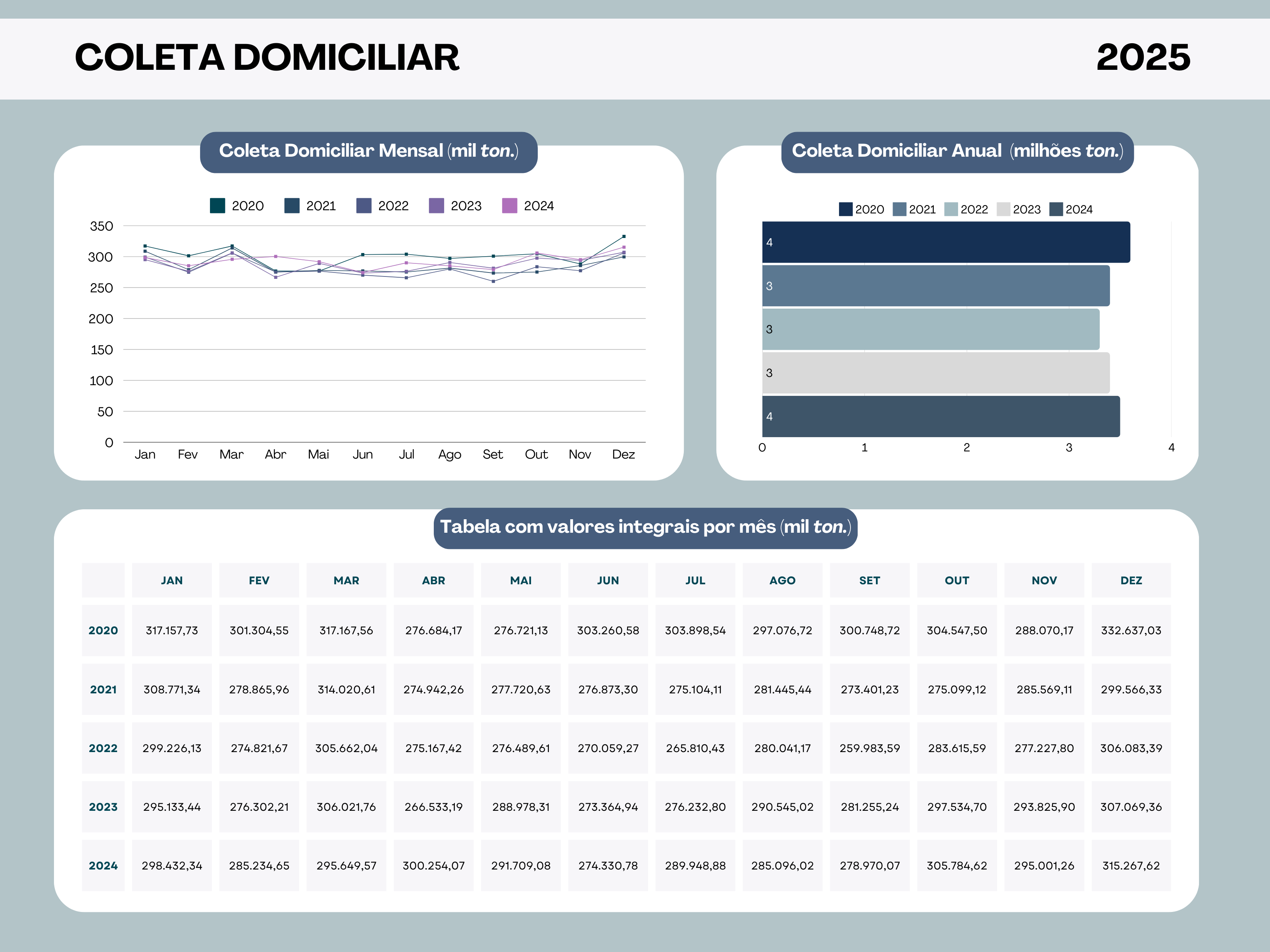Viewport: 1270px width, 952px height.
Task: Click the Dez data point of 2020 line
Action: [623, 236]
